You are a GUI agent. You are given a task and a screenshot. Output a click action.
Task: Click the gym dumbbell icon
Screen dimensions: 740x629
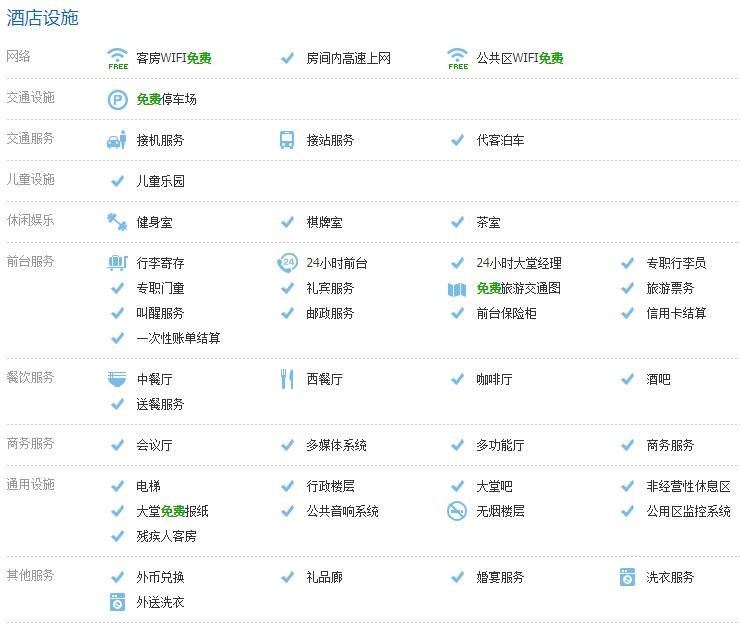pyautogui.click(x=117, y=222)
